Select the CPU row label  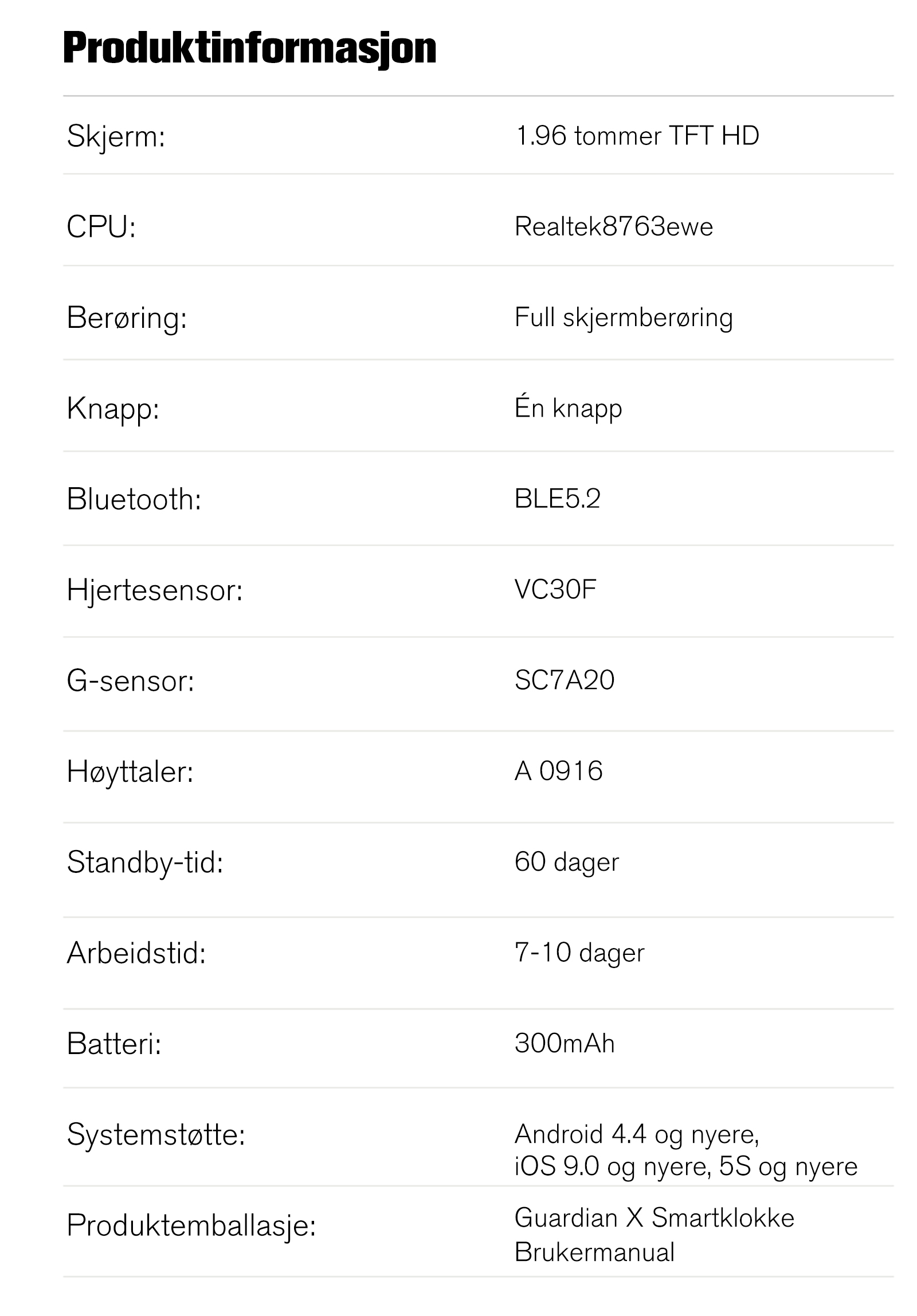coord(101,226)
